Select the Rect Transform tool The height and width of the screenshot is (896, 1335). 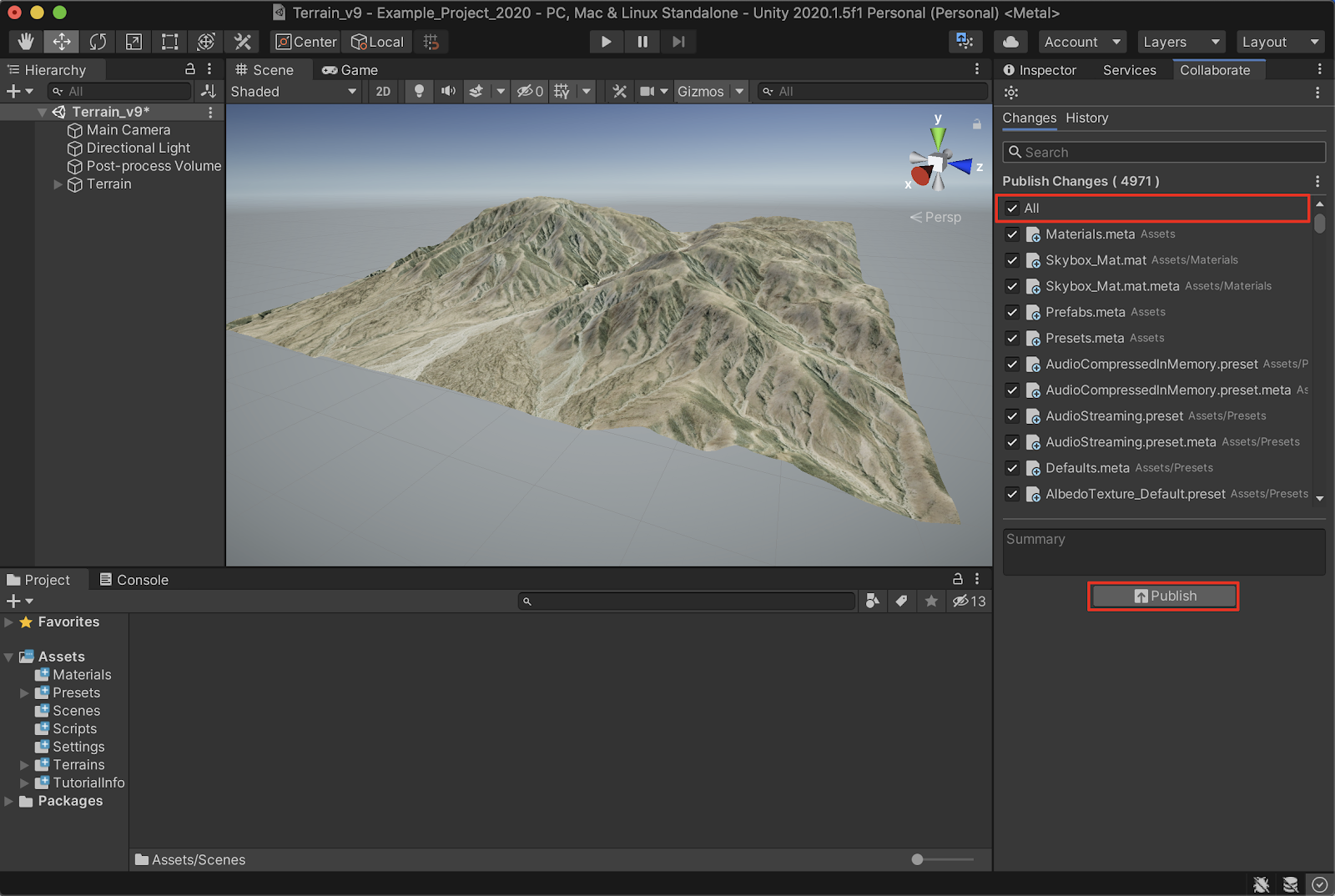pos(169,42)
